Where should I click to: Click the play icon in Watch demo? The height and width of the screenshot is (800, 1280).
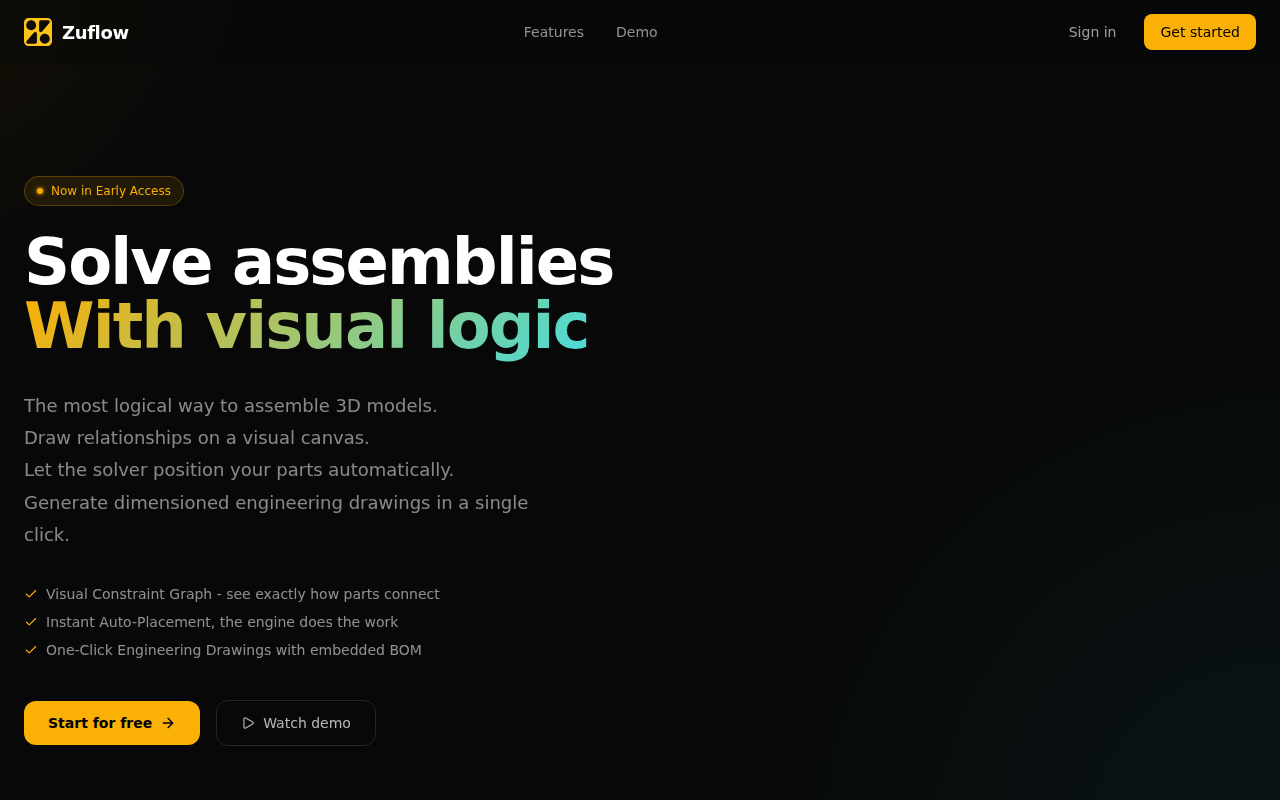(248, 723)
